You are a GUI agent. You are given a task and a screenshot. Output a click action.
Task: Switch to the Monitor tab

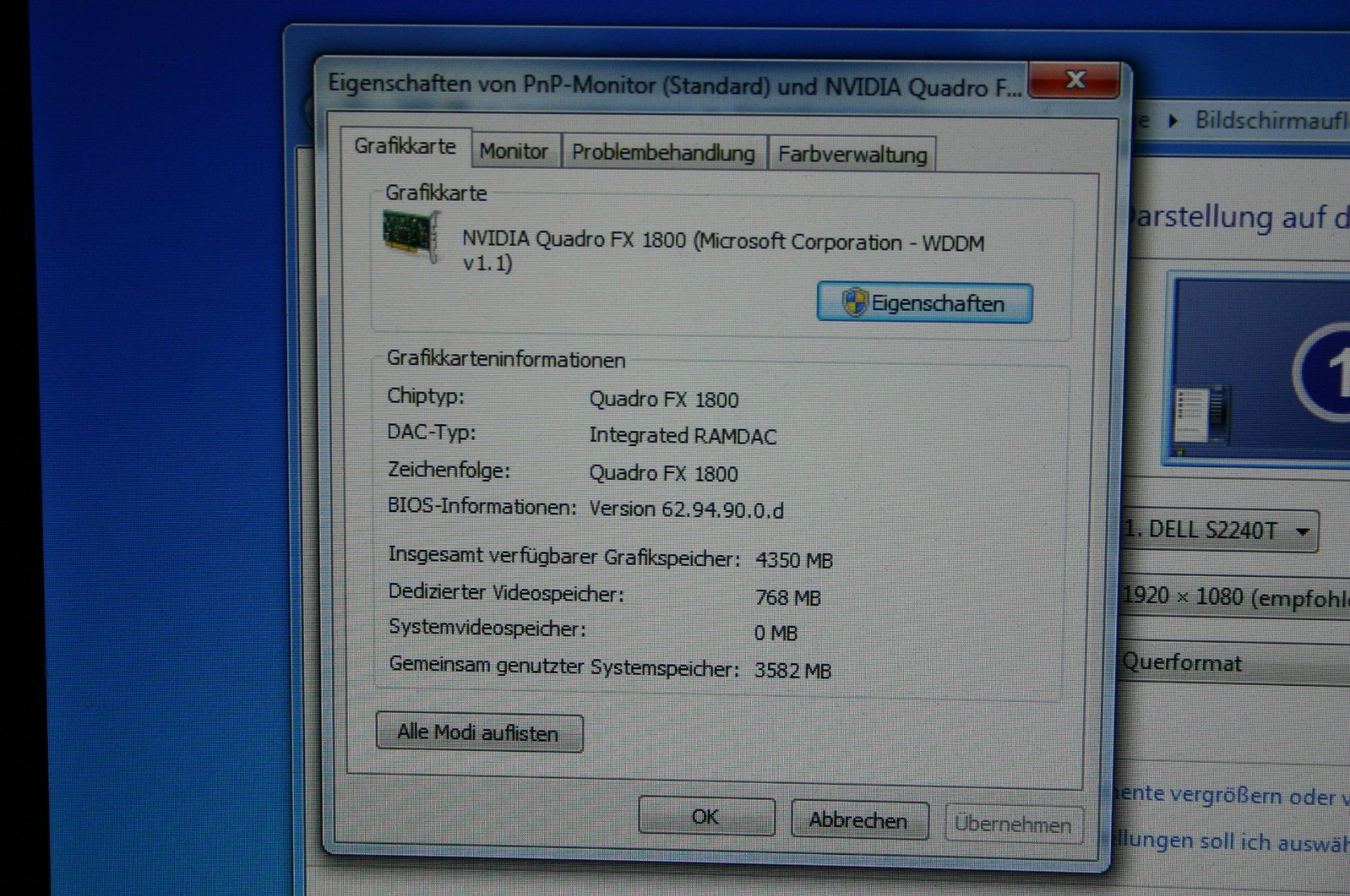[x=514, y=151]
